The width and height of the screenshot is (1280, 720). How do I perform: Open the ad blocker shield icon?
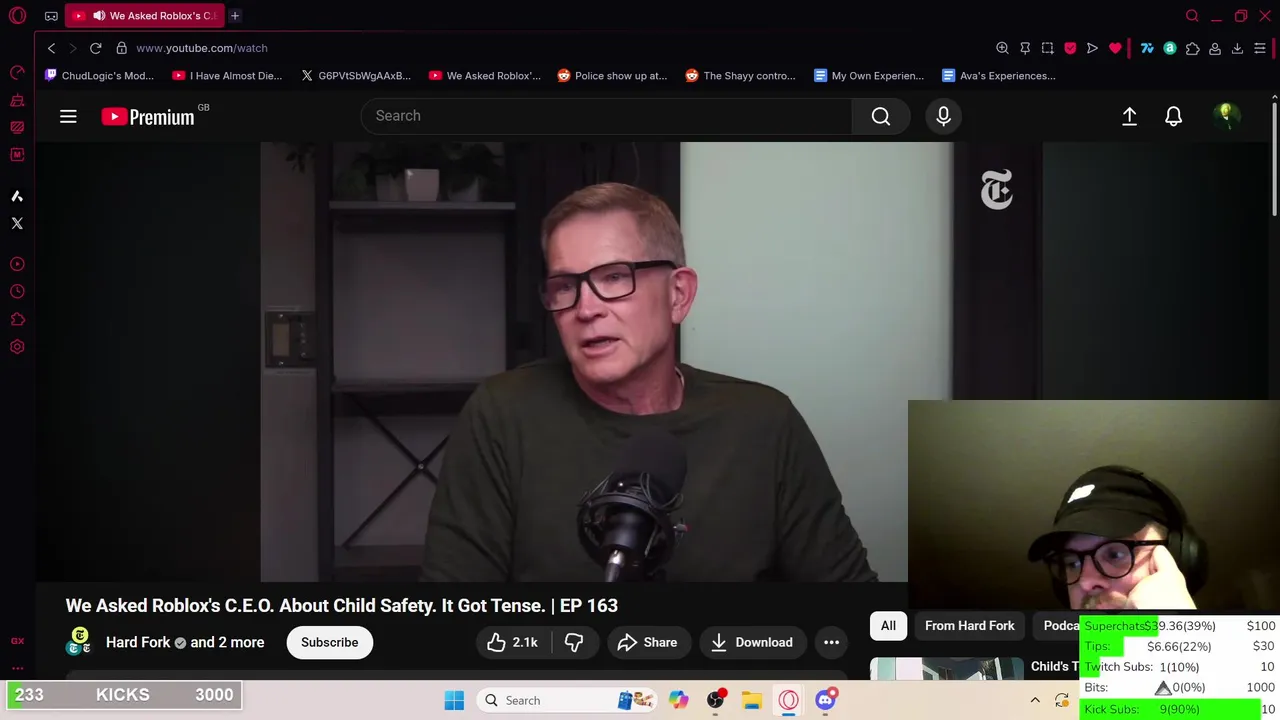(1070, 48)
